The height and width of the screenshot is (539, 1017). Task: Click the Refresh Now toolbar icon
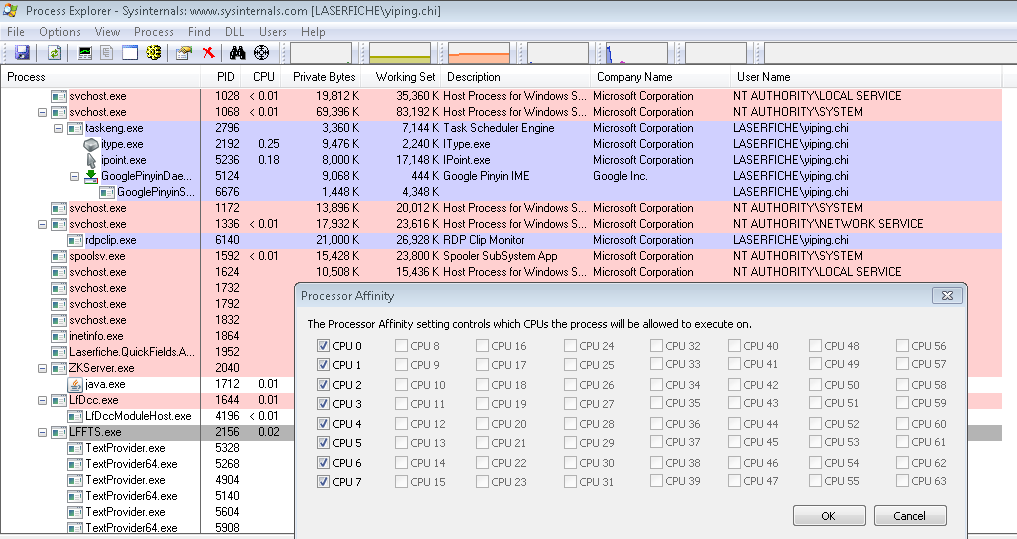pyautogui.click(x=54, y=53)
